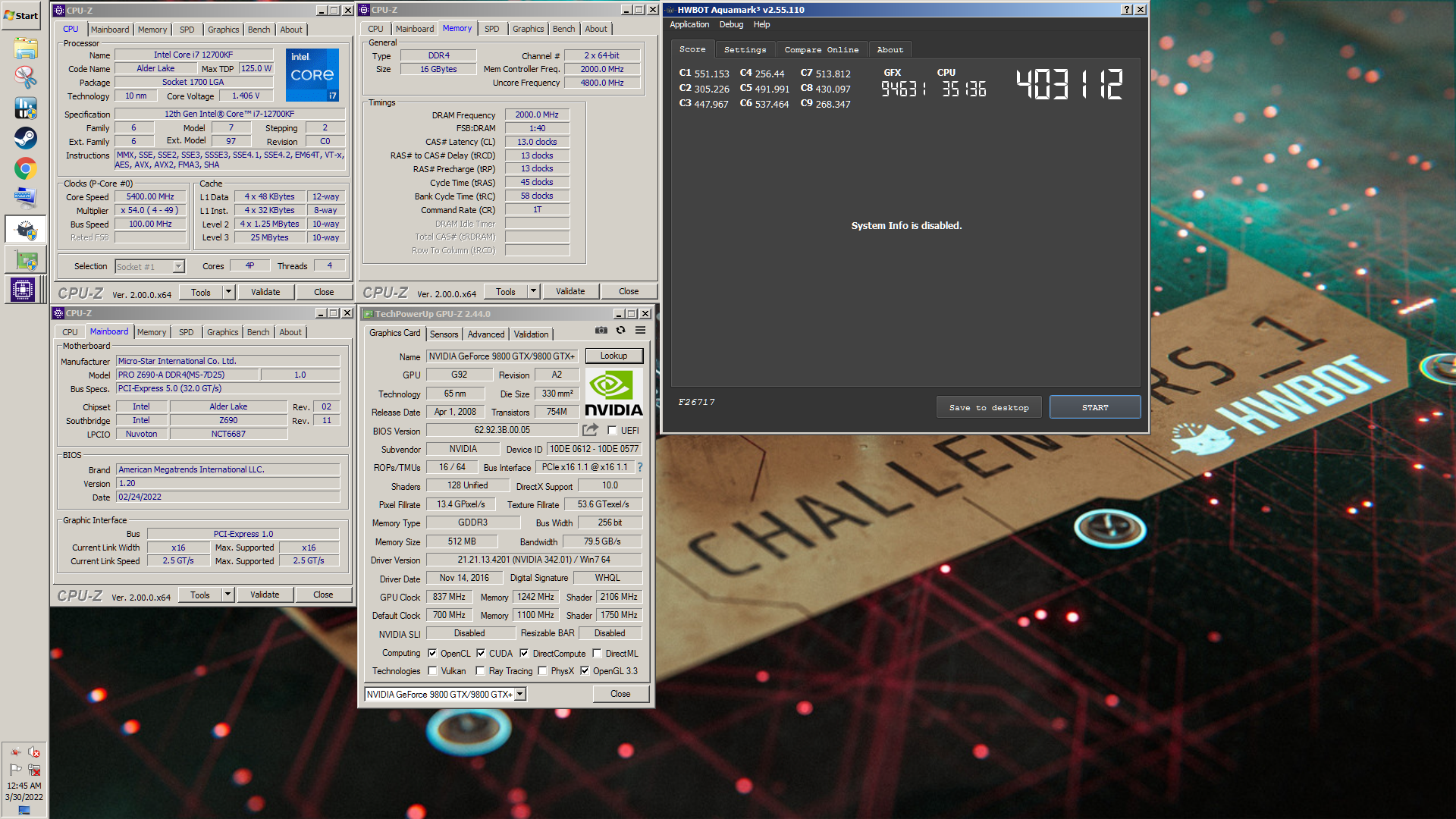Switch to the GPU-Z taskbar window button
The image size is (1456, 819).
pos(25,260)
